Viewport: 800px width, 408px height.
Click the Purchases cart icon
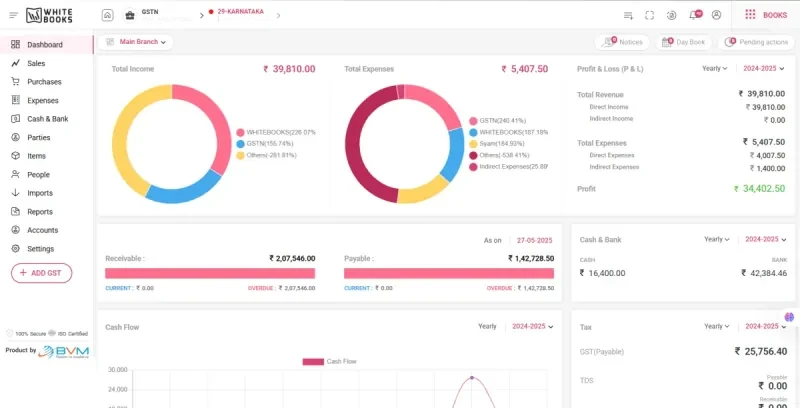click(x=15, y=82)
